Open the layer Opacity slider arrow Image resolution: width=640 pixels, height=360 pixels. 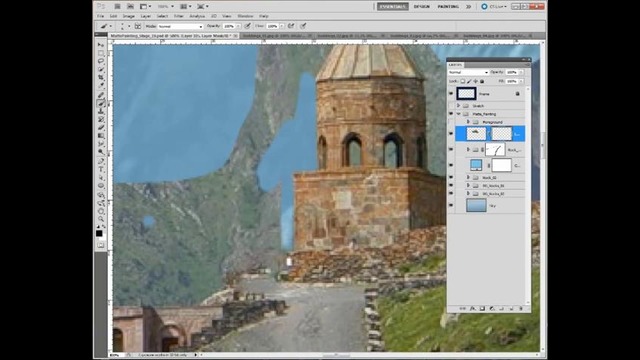(x=521, y=72)
